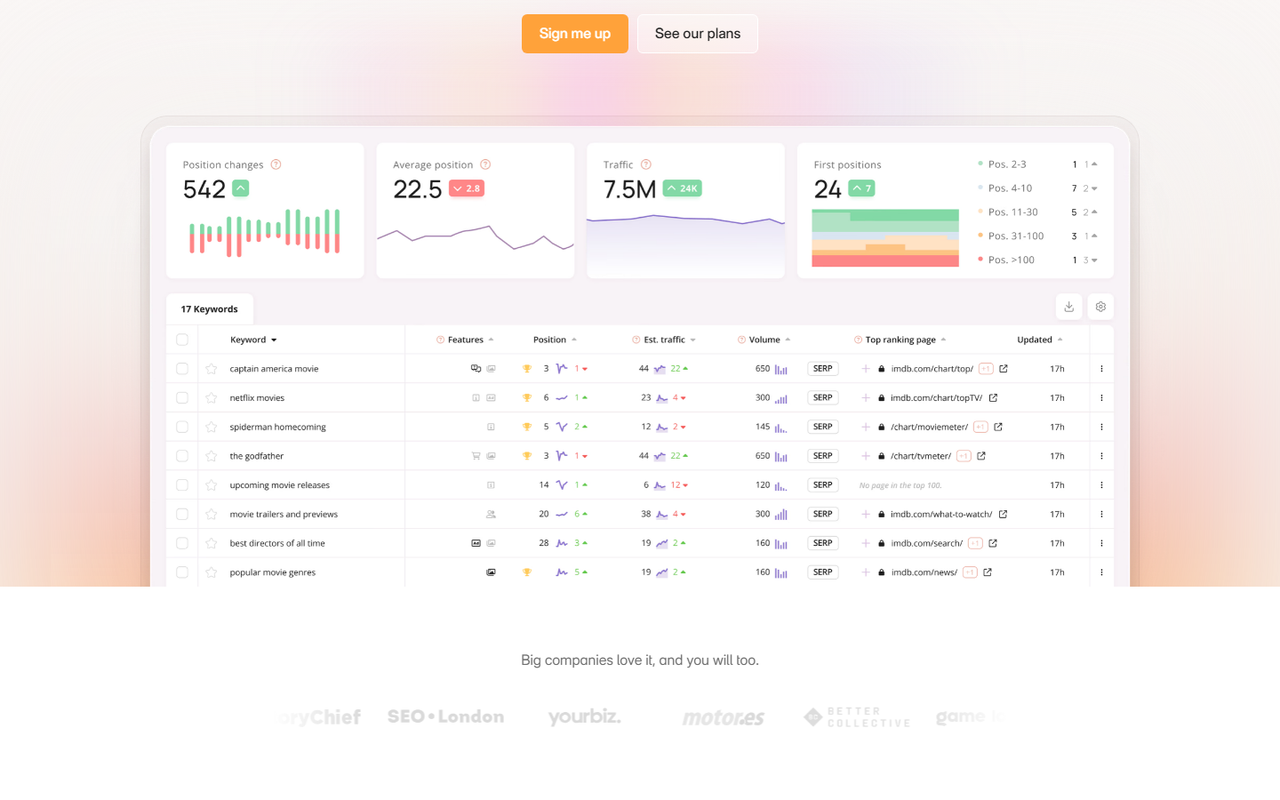The width and height of the screenshot is (1280, 800).
Task: Click SERP button for movie trailers and previews
Action: coord(823,514)
